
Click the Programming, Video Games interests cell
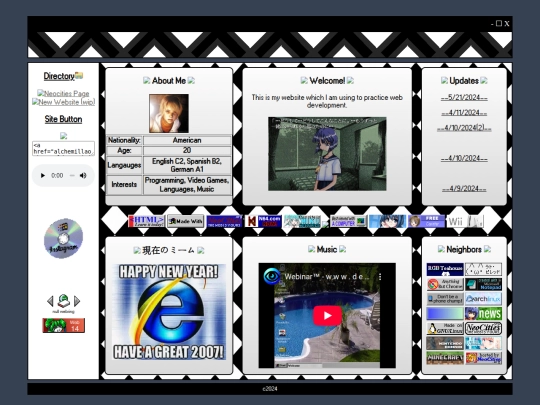pos(187,185)
